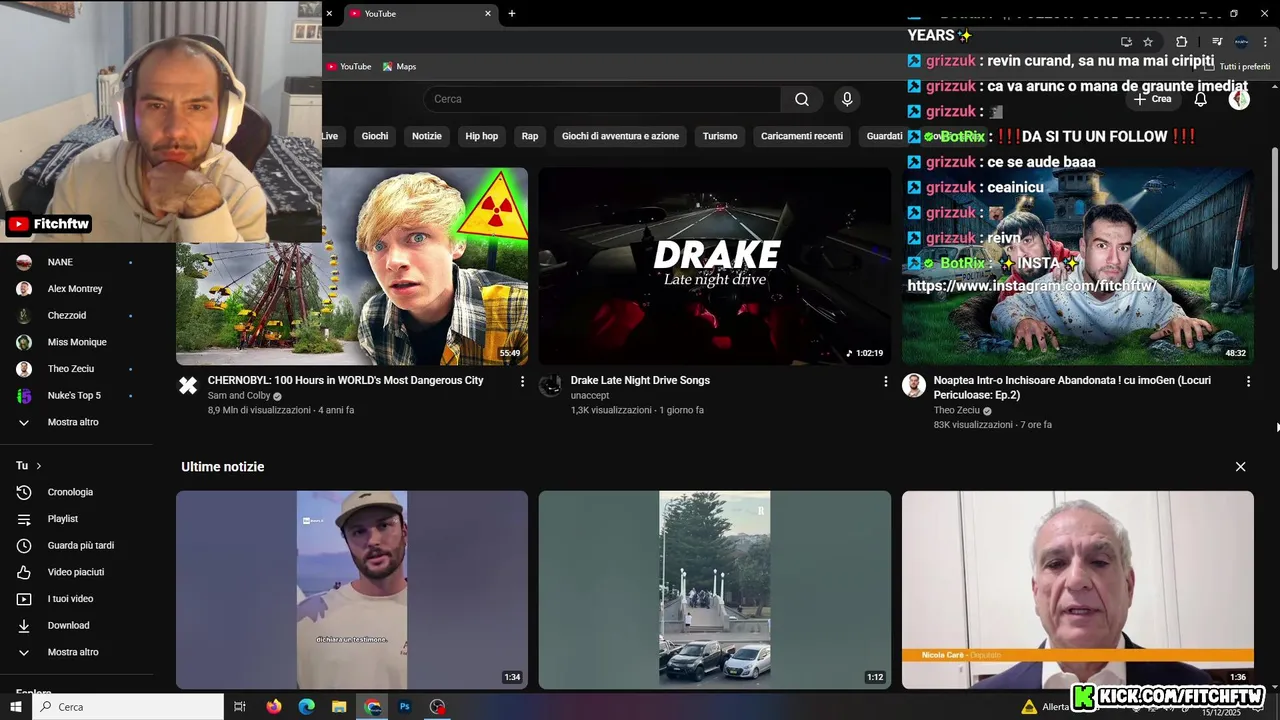The width and height of the screenshot is (1280, 720).
Task: Bookmark this page with the star icon
Action: [x=1148, y=42]
